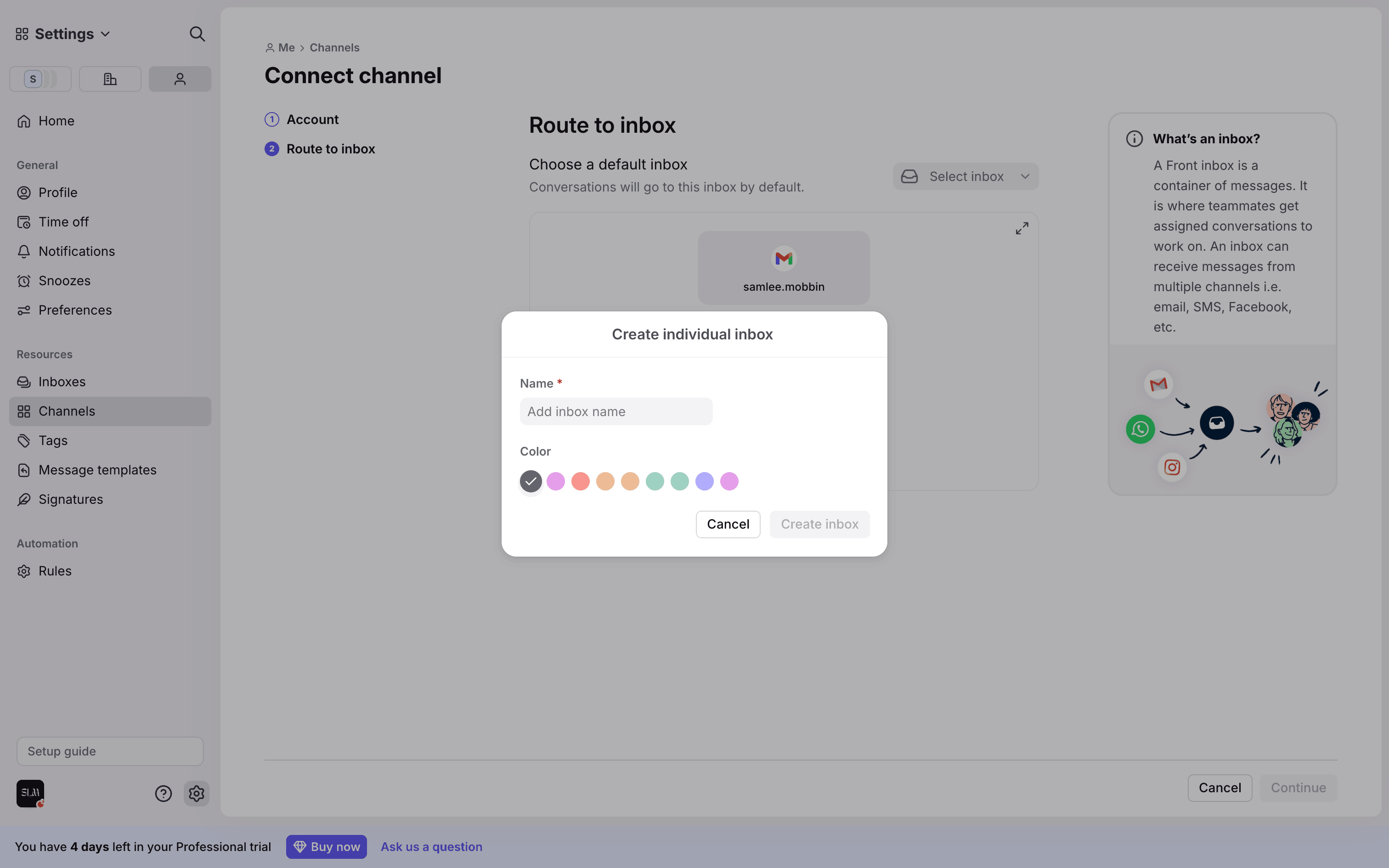Click the What's an inbox info icon
1389x868 pixels.
click(1134, 139)
